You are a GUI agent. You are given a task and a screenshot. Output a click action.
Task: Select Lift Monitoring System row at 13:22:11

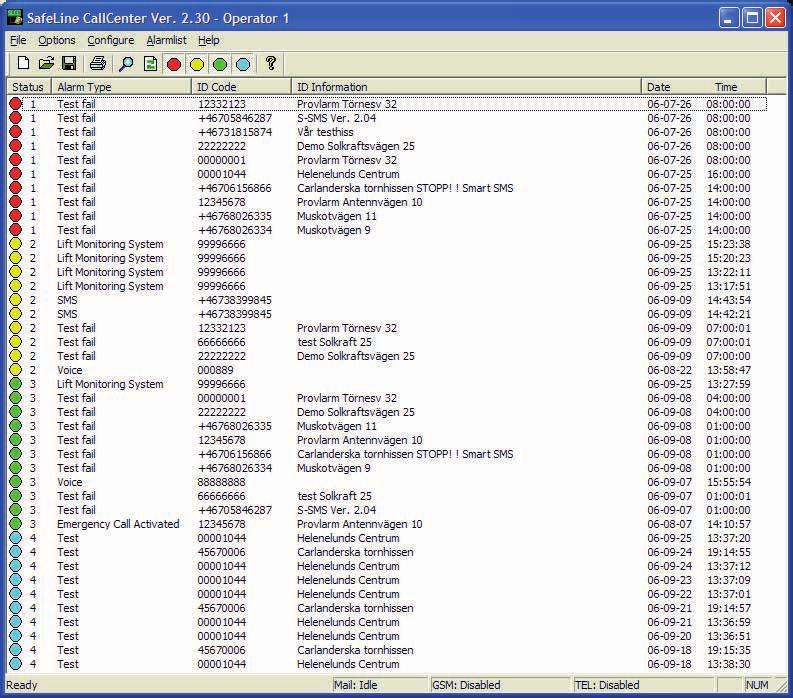[x=387, y=272]
